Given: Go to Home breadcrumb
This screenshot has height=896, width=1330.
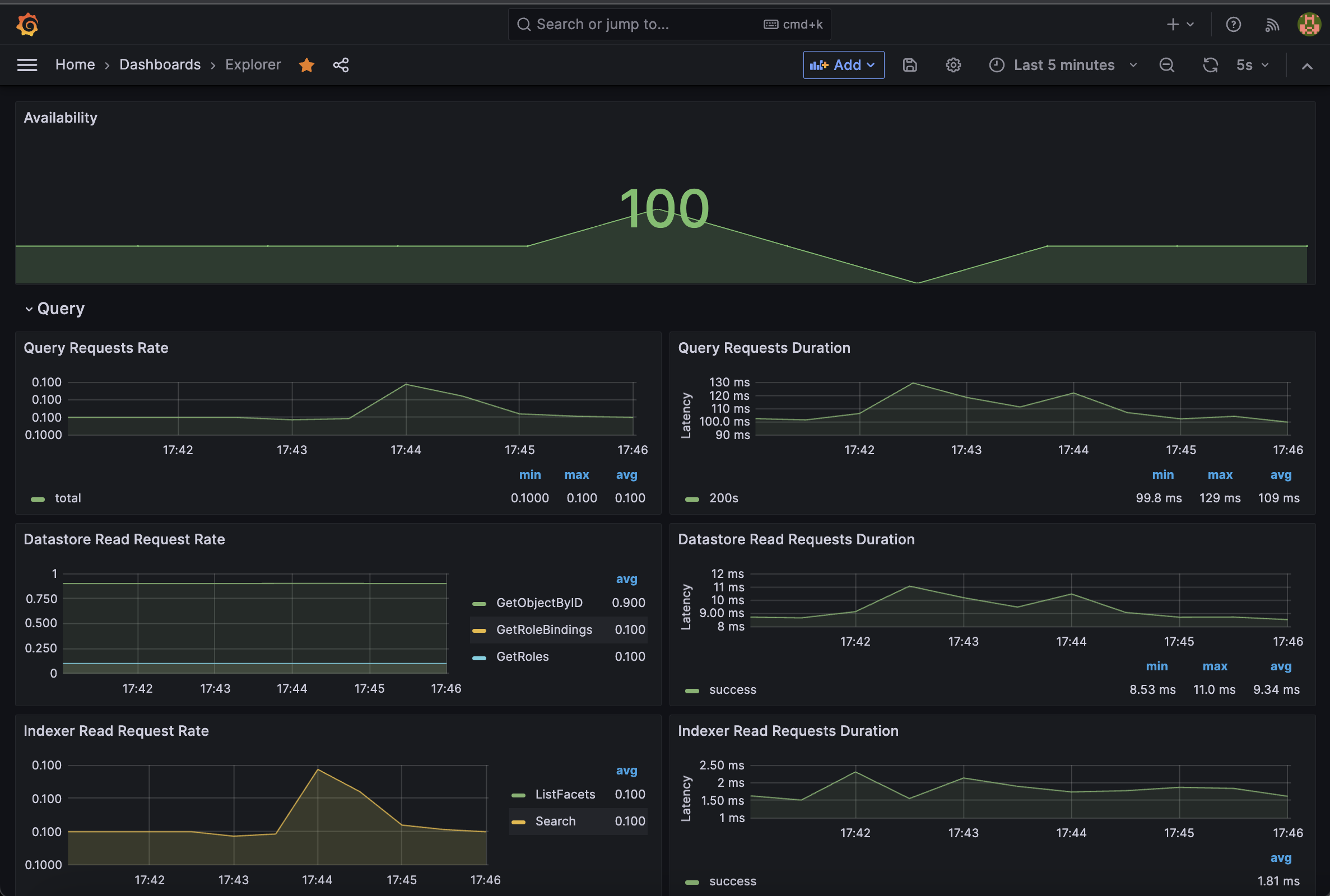Looking at the screenshot, I should point(75,64).
